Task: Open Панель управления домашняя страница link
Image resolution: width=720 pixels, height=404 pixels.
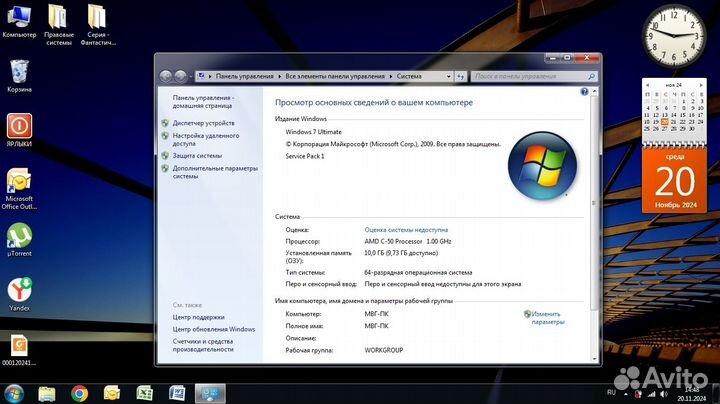Action: pos(203,101)
